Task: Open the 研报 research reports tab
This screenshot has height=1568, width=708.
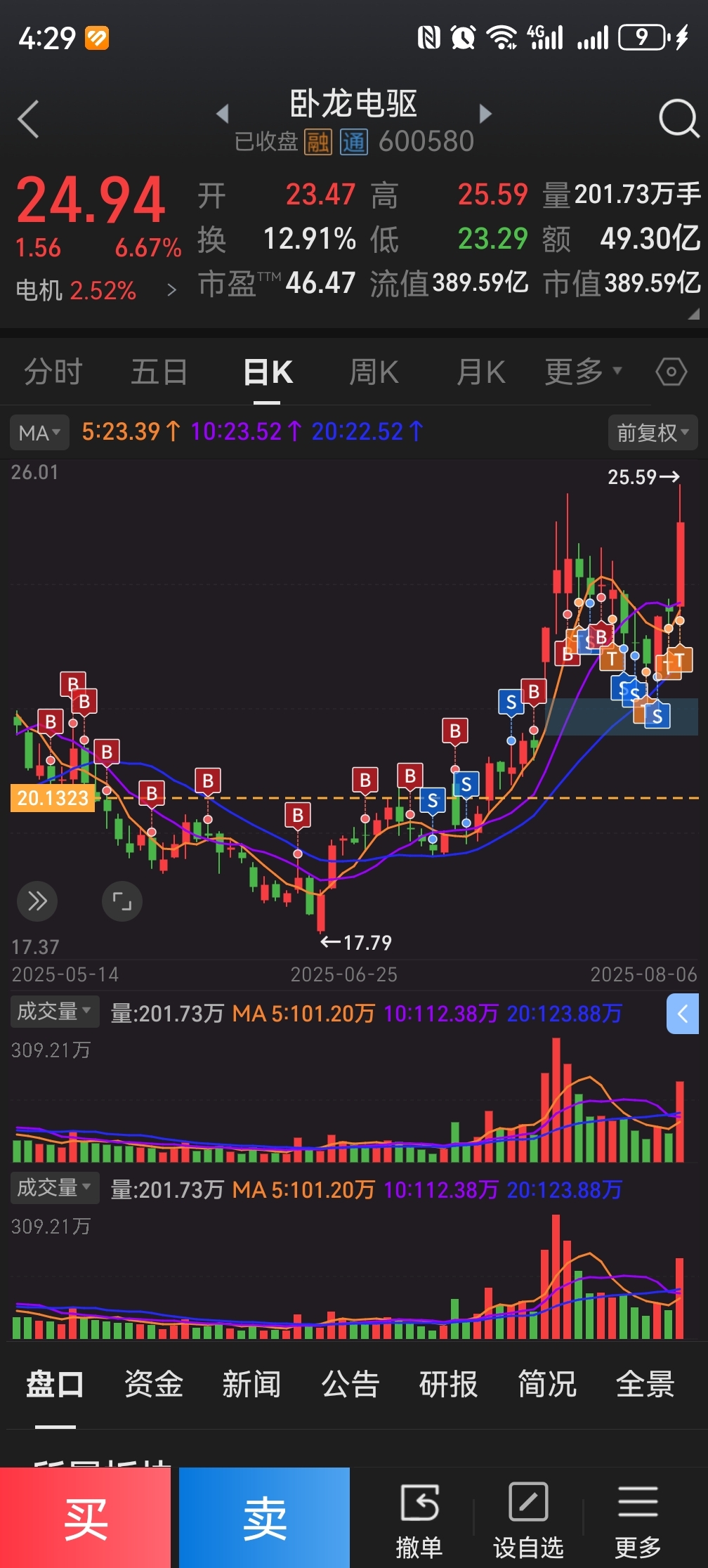Action: 448,1385
